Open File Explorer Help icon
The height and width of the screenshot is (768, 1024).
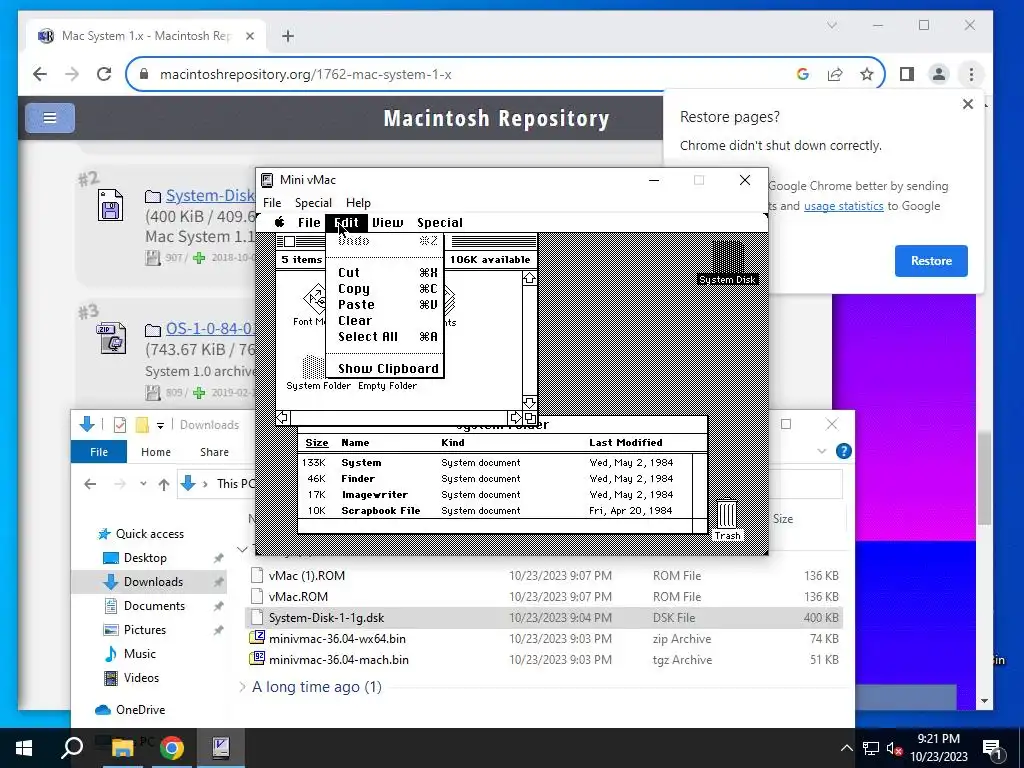844,451
